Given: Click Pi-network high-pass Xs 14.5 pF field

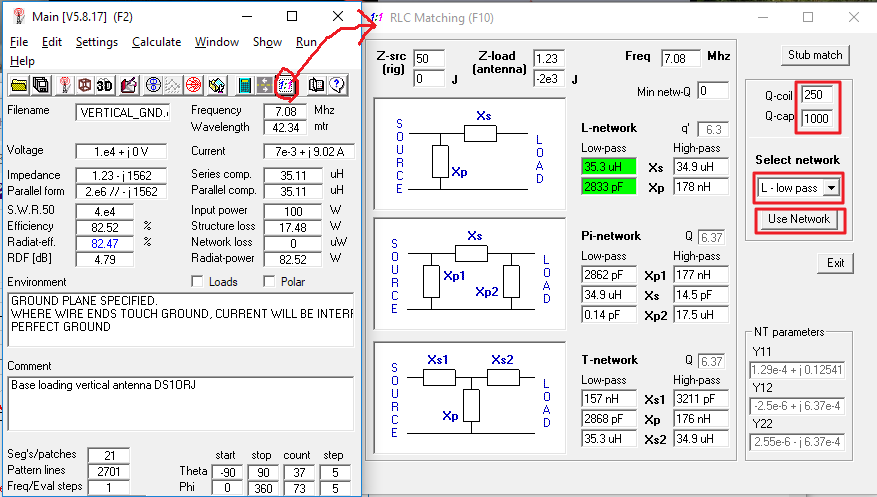Looking at the screenshot, I should [701, 295].
